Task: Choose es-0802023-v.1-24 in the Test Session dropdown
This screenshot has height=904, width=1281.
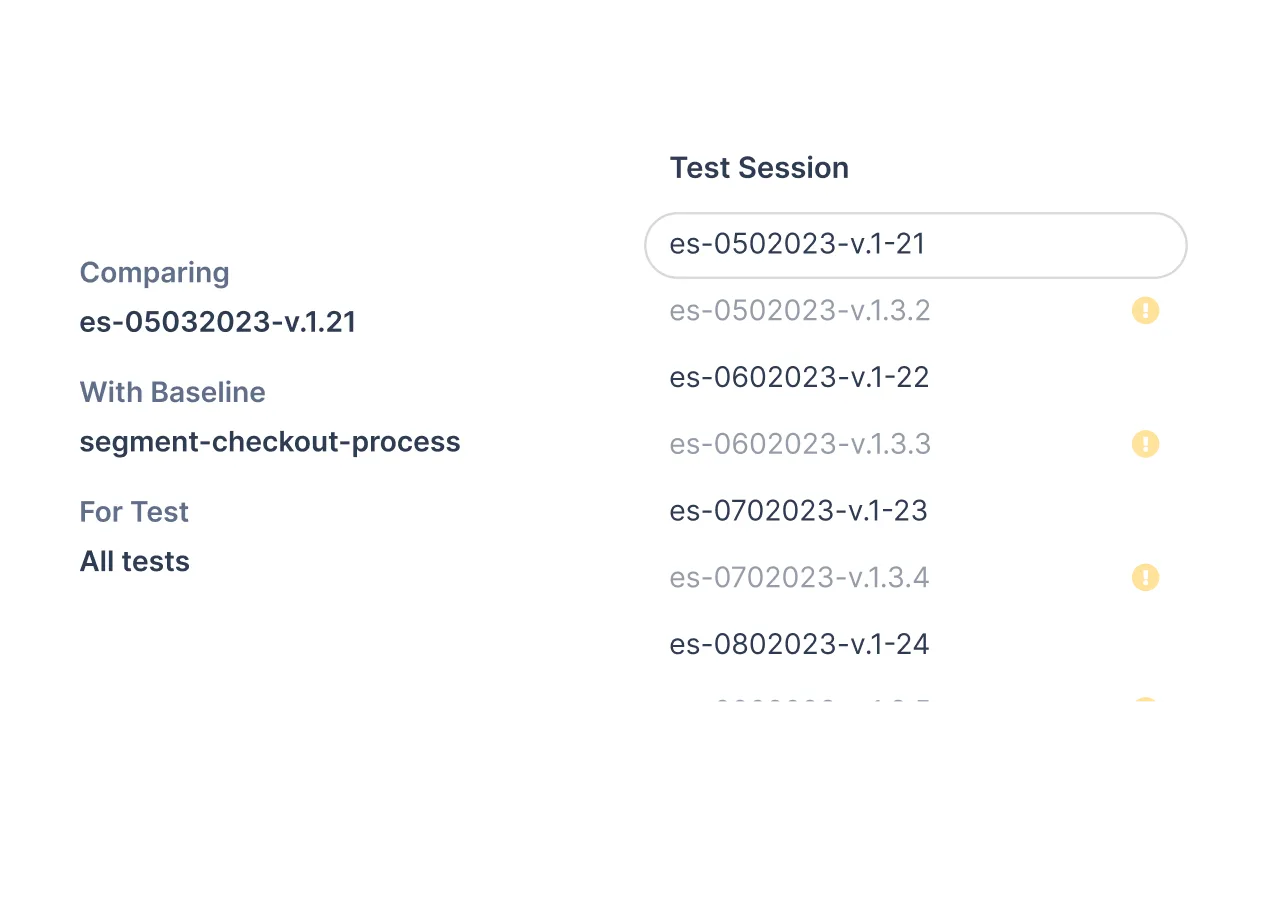Action: click(800, 644)
